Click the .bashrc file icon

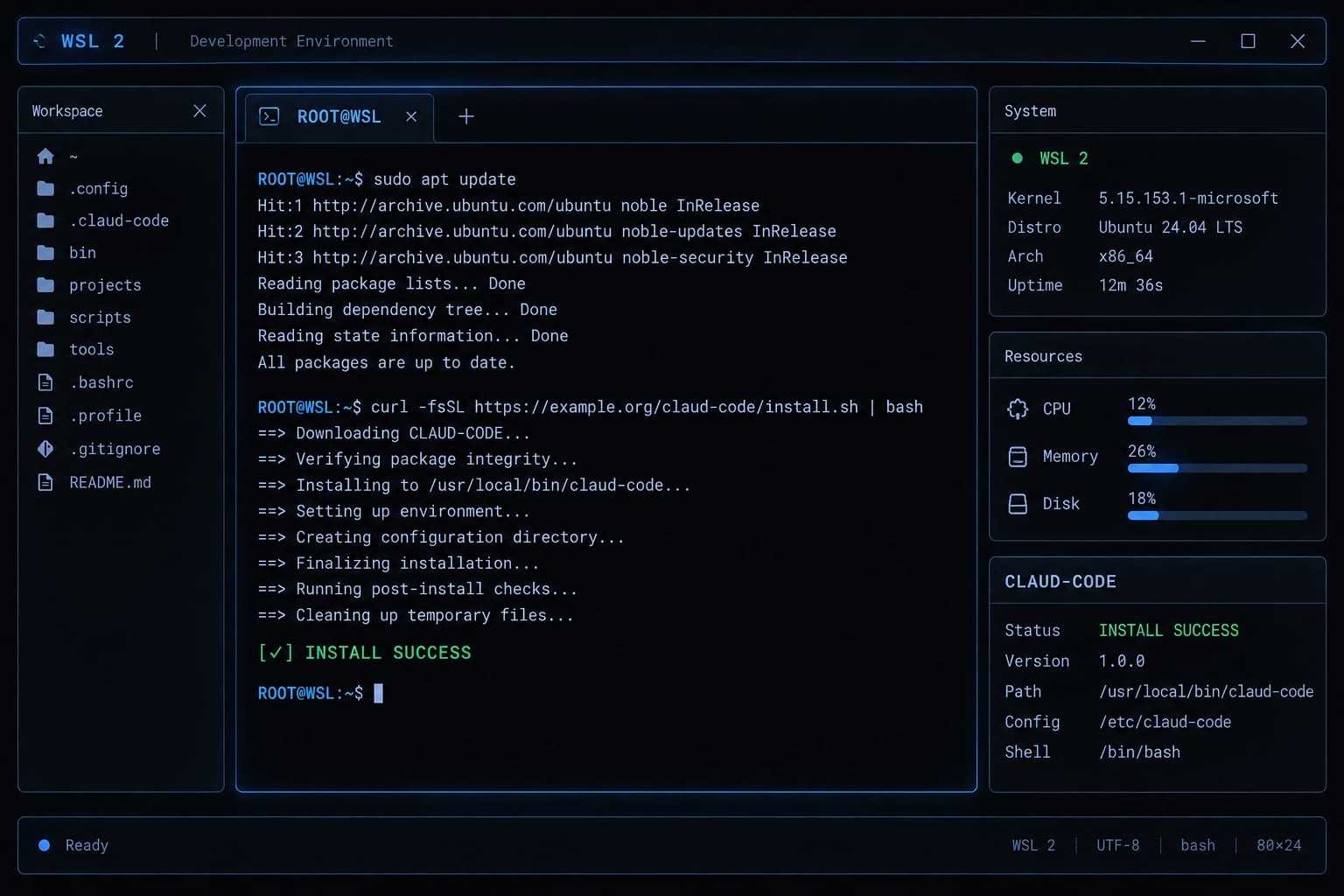45,382
